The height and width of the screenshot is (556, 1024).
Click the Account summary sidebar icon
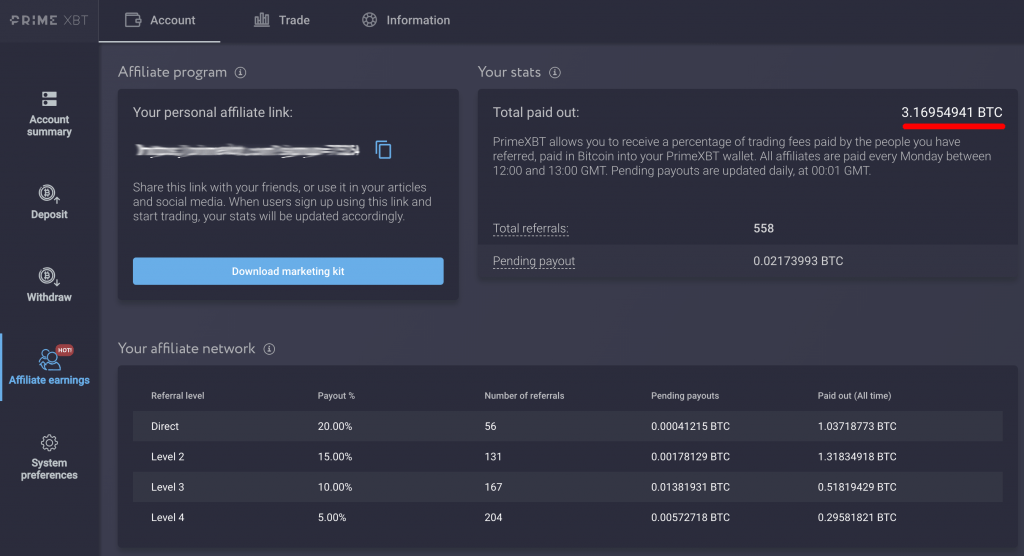49,99
